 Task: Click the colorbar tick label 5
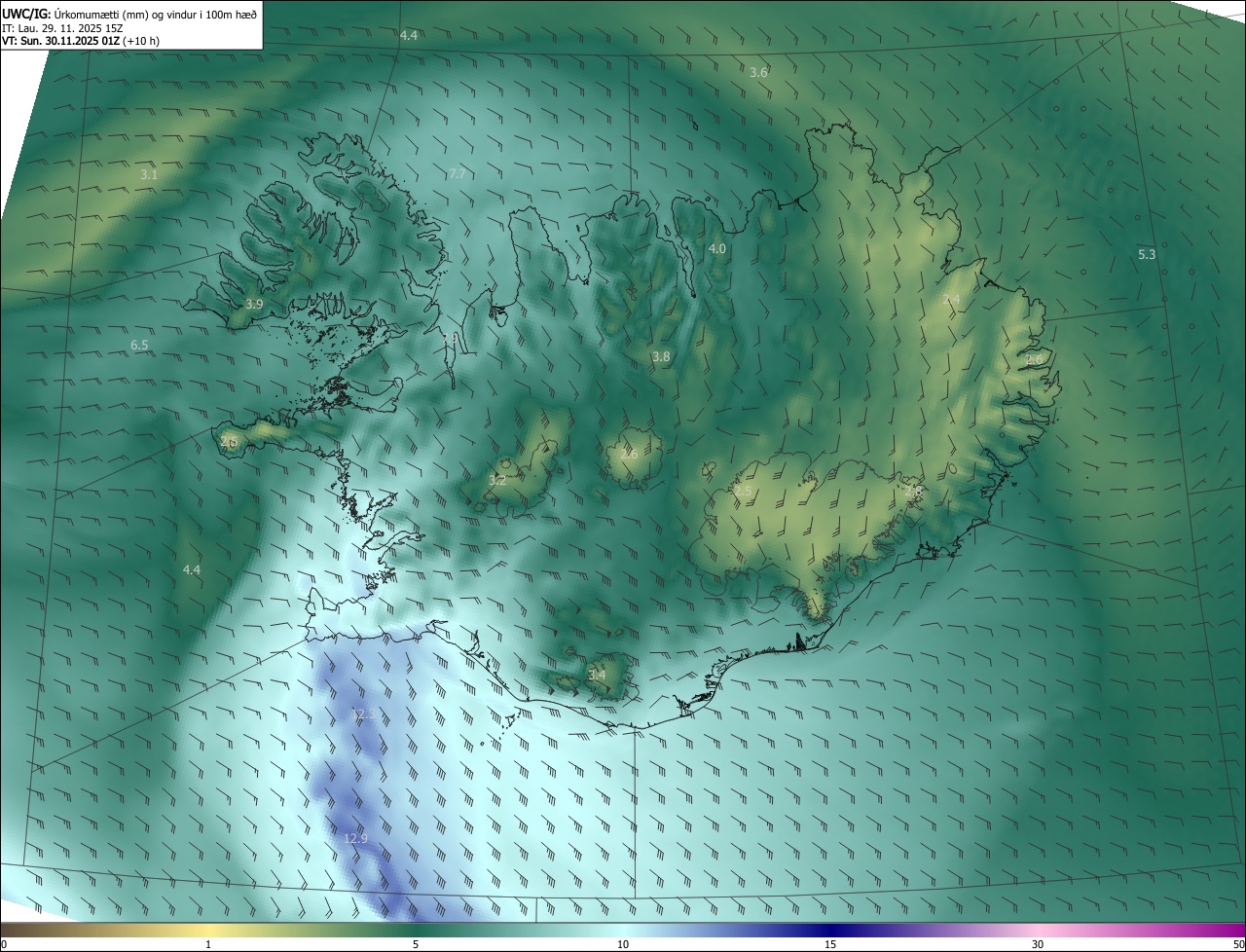[416, 944]
